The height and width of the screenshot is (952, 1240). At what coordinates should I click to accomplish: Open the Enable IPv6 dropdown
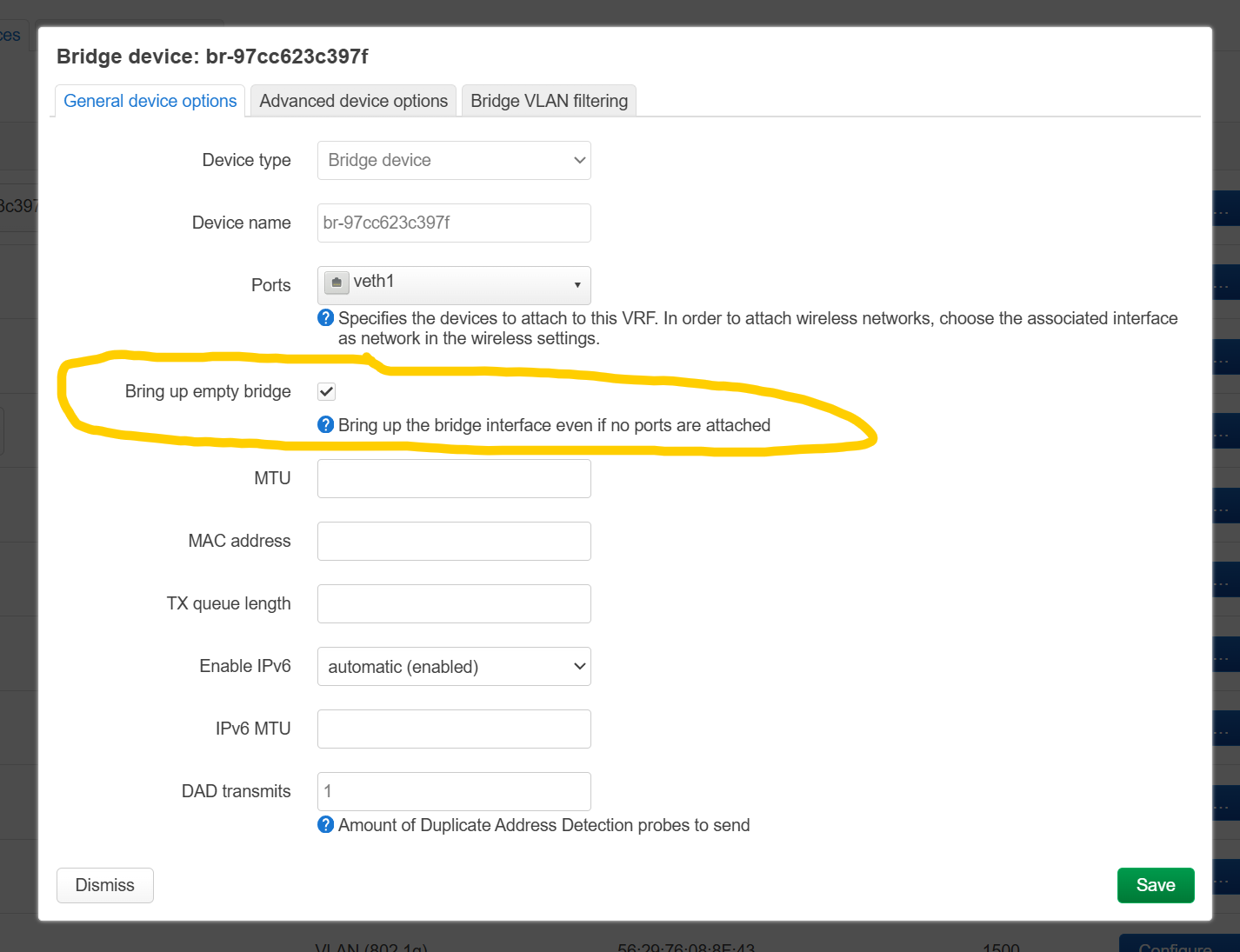[x=454, y=667]
